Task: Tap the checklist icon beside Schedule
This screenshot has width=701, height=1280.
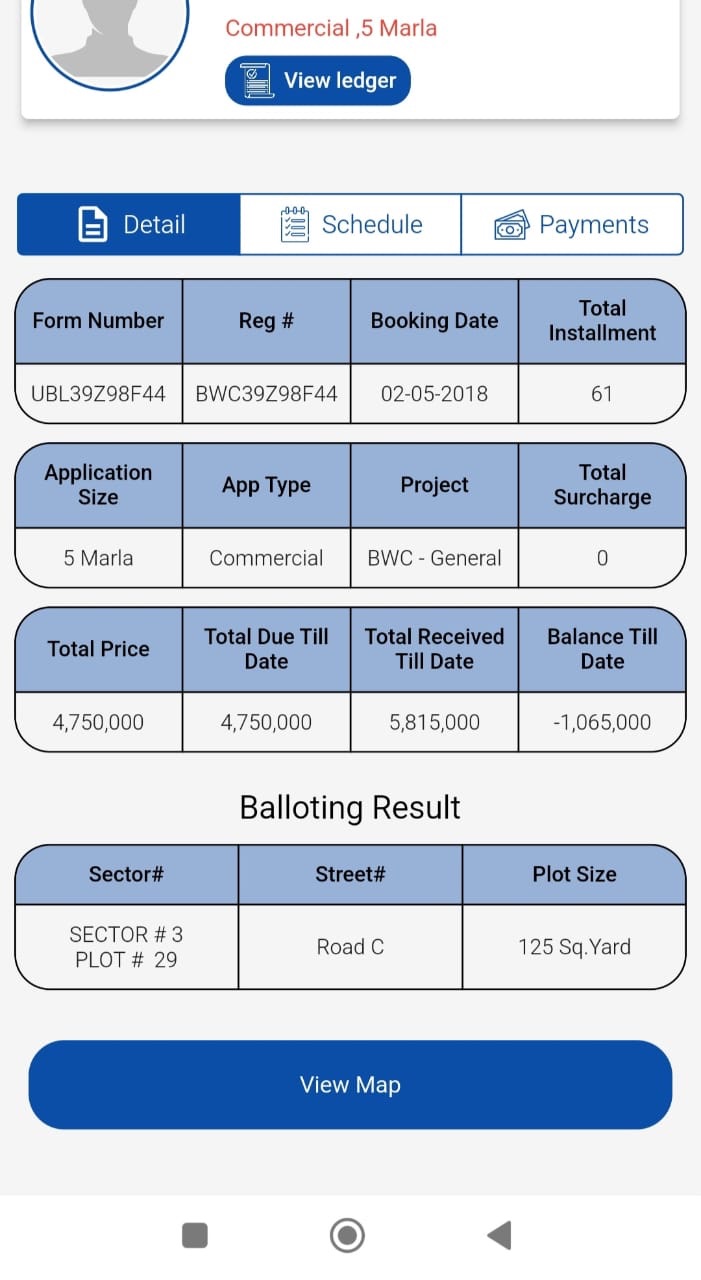Action: pyautogui.click(x=295, y=224)
